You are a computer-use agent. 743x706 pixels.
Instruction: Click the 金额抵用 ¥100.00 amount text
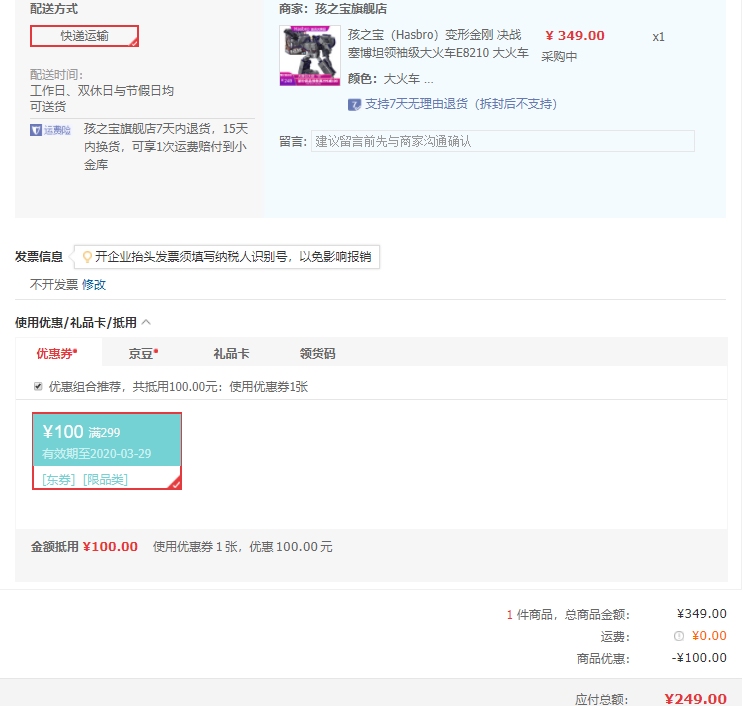pos(110,547)
